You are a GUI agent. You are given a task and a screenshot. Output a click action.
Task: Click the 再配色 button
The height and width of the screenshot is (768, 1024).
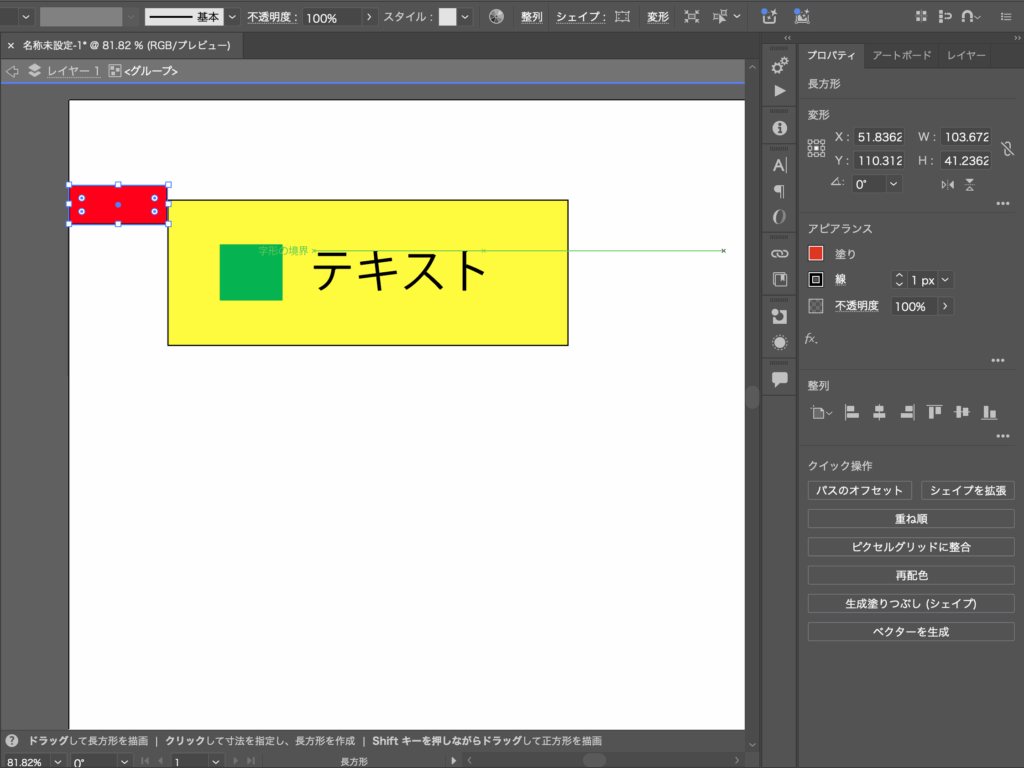pyautogui.click(x=910, y=576)
